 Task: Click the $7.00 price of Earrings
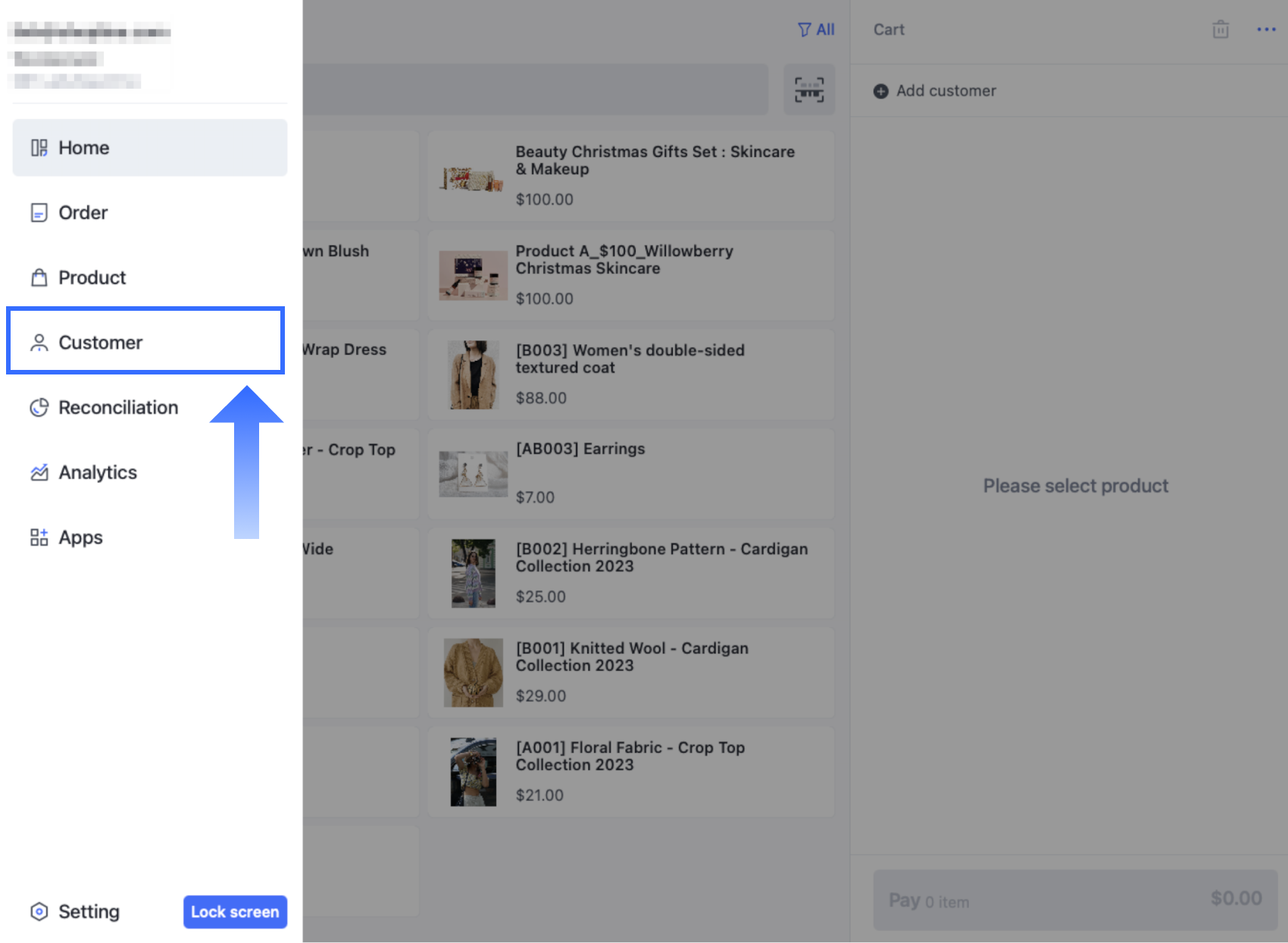[535, 497]
